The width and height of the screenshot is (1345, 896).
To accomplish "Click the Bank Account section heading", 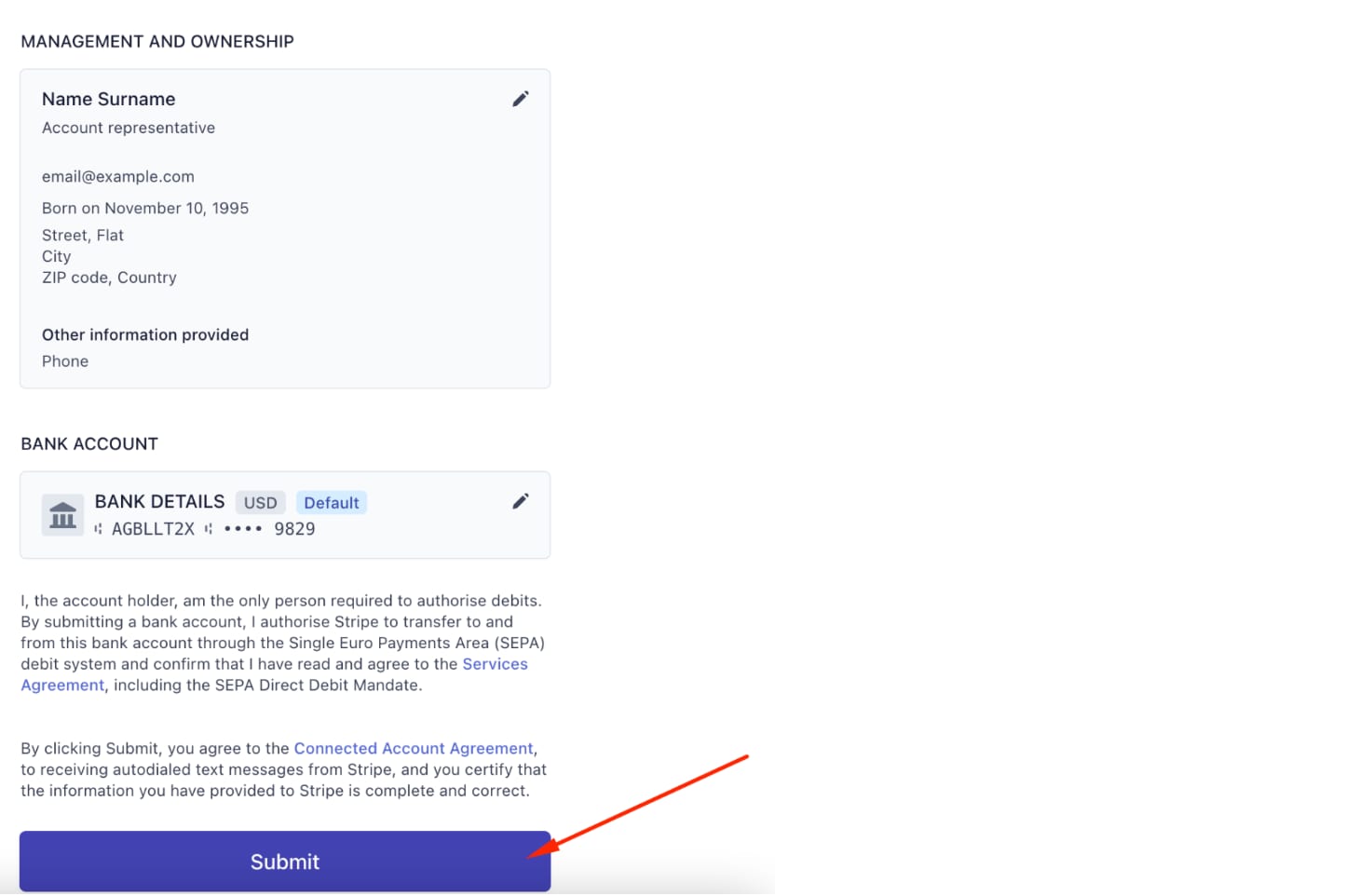I will click(x=89, y=444).
